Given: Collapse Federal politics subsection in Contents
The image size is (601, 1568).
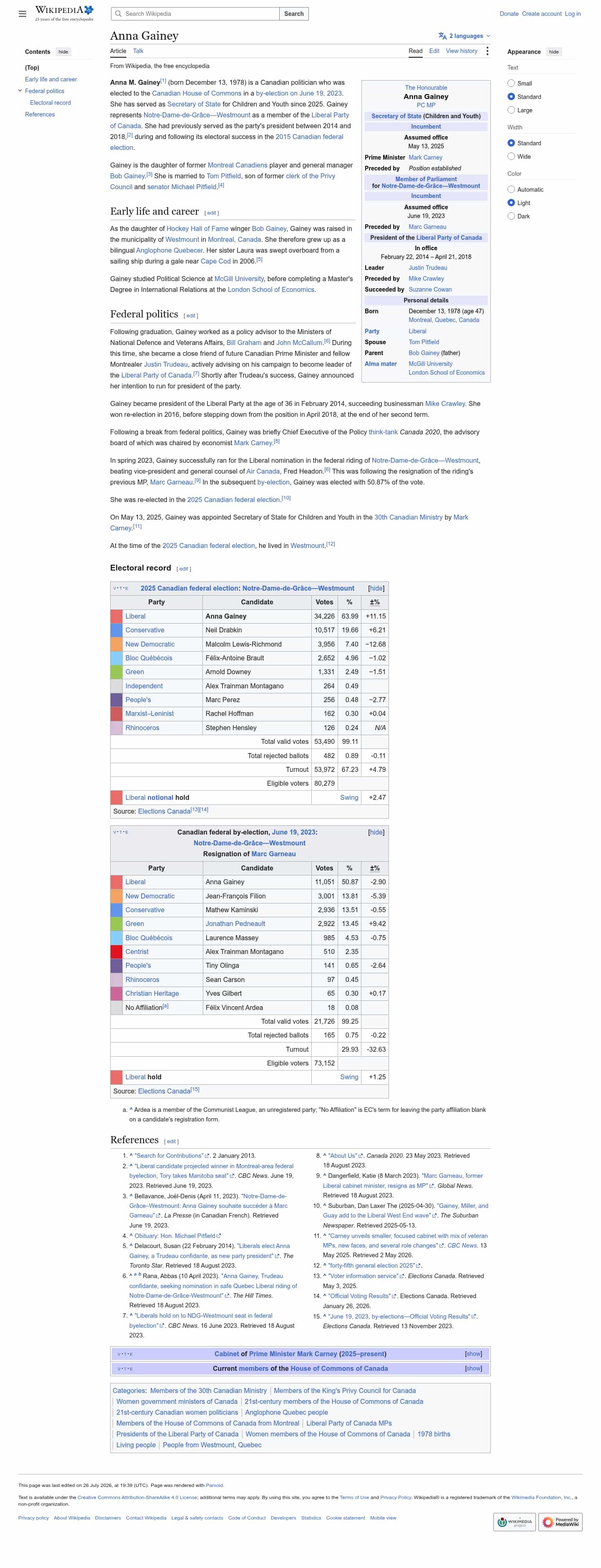Looking at the screenshot, I should tap(20, 91).
